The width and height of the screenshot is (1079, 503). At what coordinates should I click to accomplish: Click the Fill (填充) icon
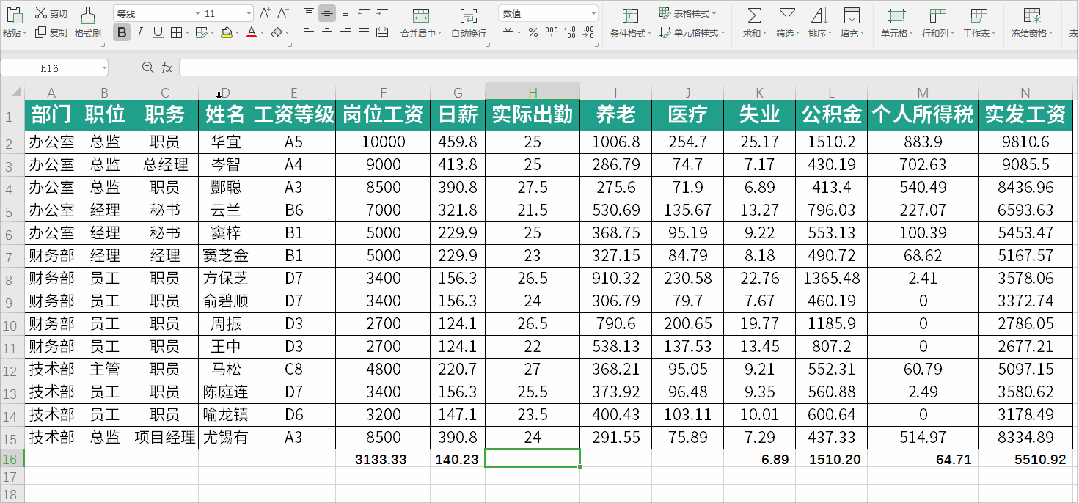[x=851, y=14]
